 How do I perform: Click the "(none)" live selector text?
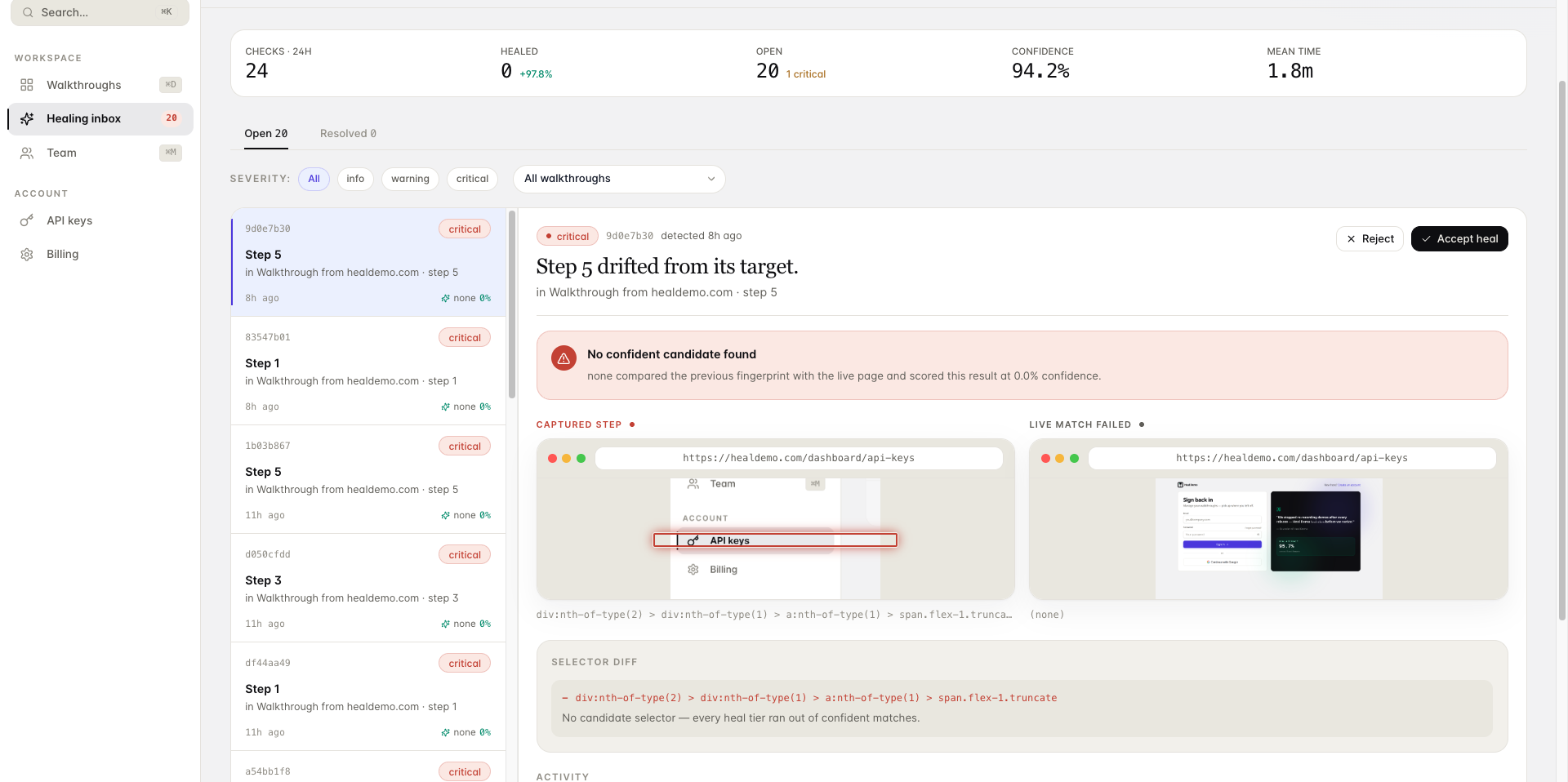click(x=1047, y=615)
